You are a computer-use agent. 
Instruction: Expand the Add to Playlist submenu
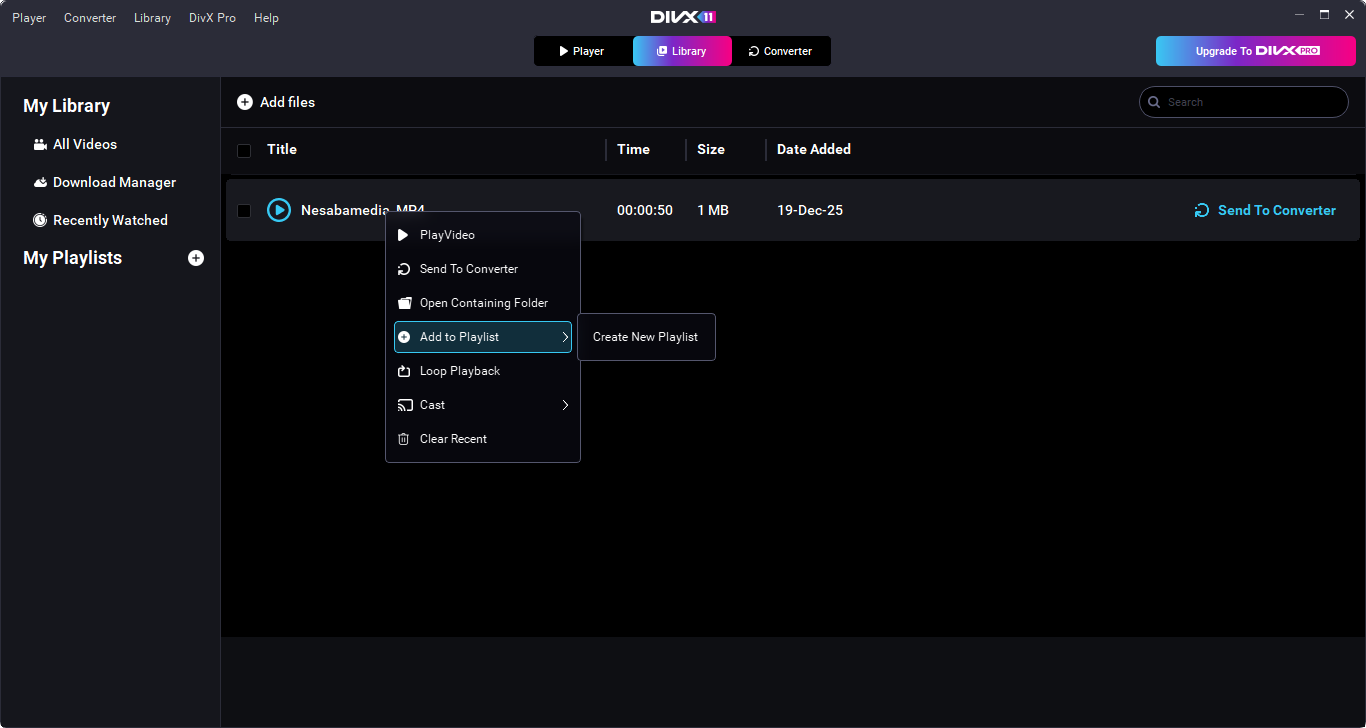565,337
